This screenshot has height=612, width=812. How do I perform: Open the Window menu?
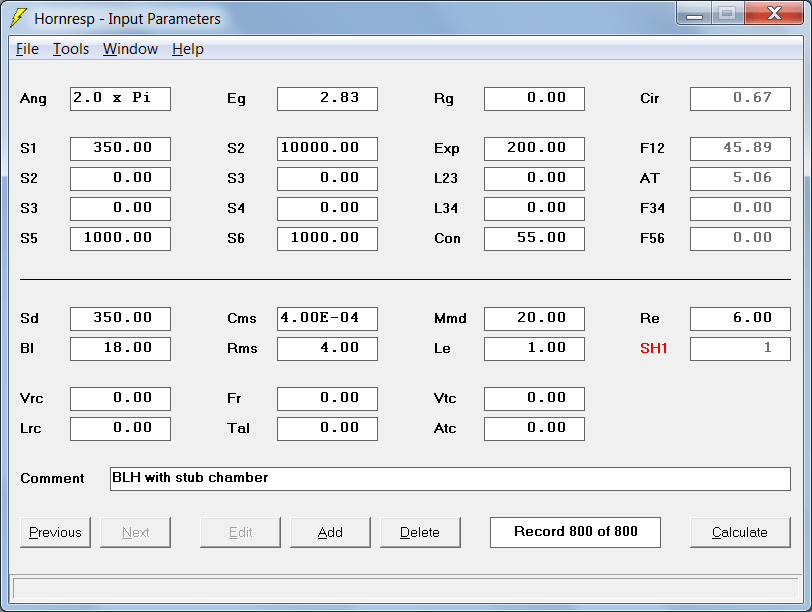click(x=130, y=49)
